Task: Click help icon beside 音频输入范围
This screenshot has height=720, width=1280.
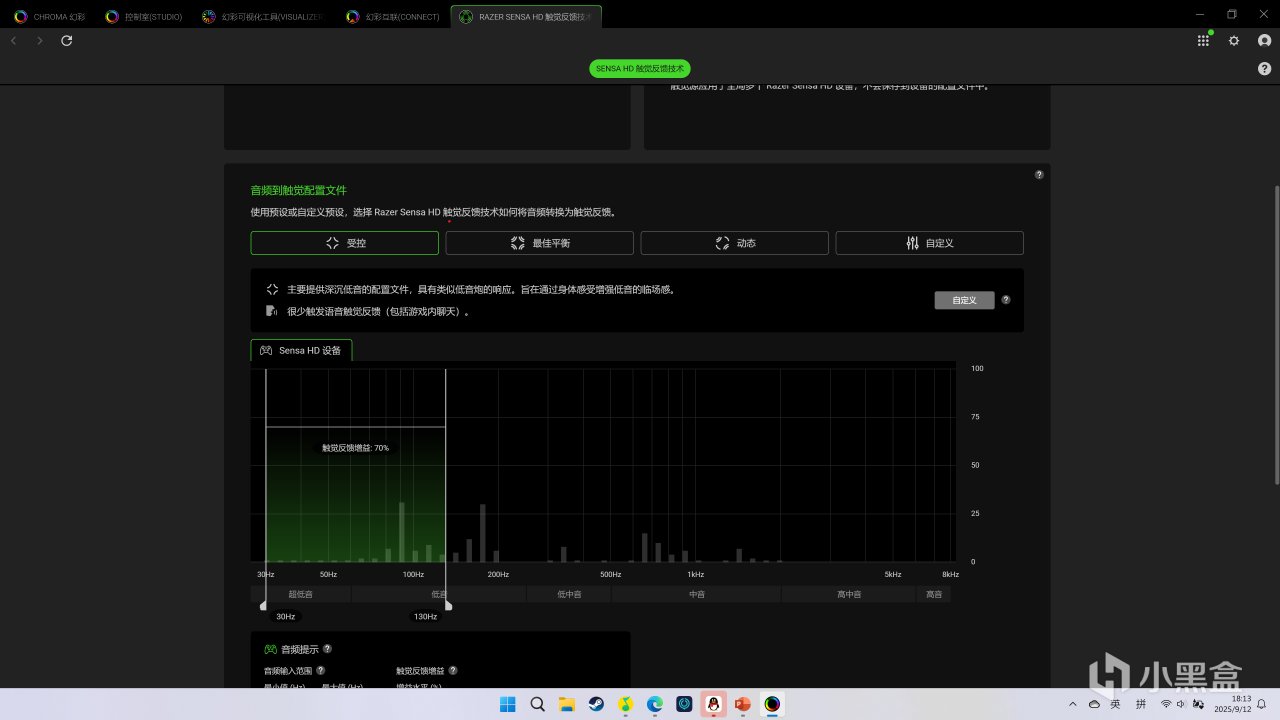Action: coord(321,670)
